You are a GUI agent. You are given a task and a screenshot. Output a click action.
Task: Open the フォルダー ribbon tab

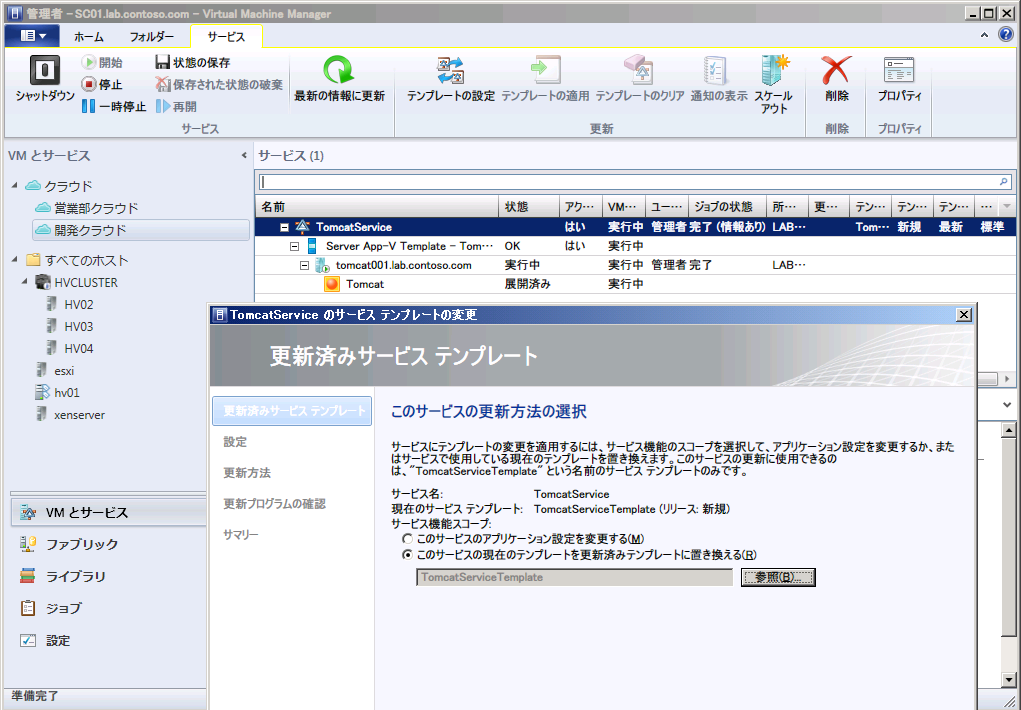pyautogui.click(x=153, y=35)
